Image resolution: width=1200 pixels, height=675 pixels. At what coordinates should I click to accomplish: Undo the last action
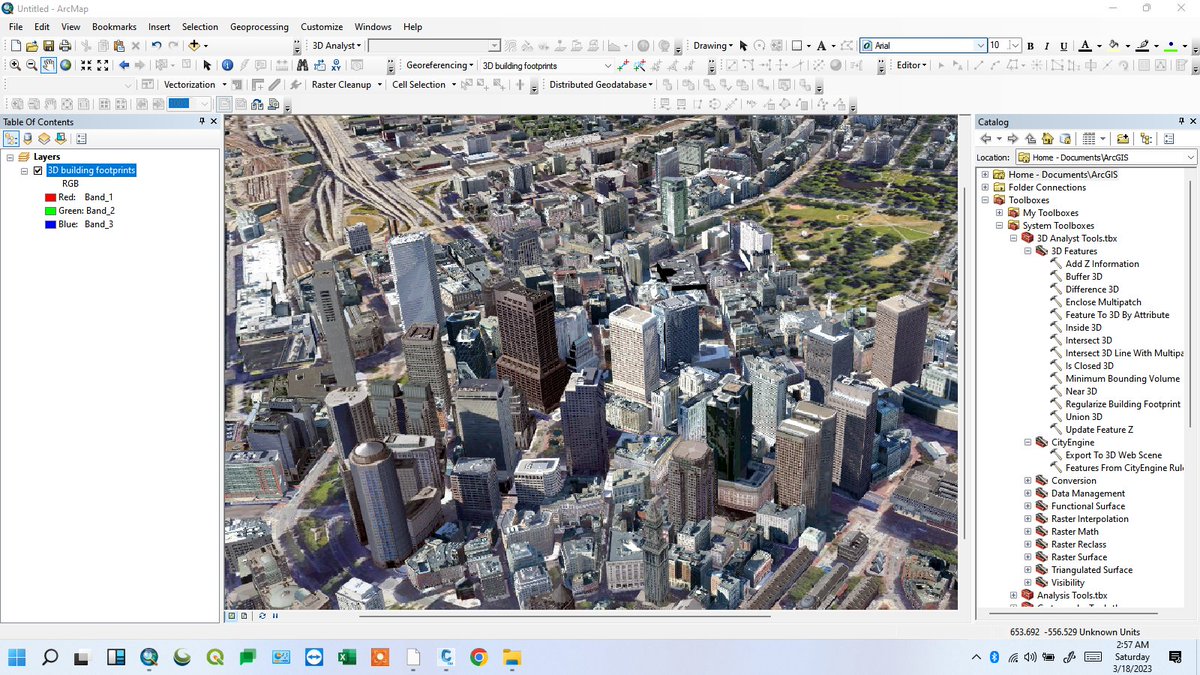click(x=157, y=46)
